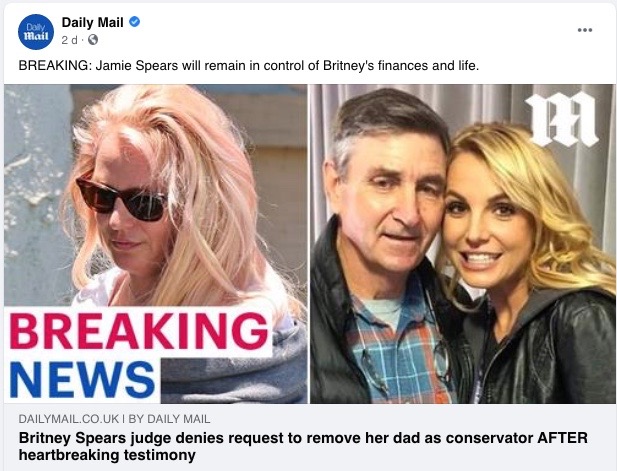This screenshot has width=617, height=471.
Task: Click the red BREAKING banner text
Action: [139, 331]
